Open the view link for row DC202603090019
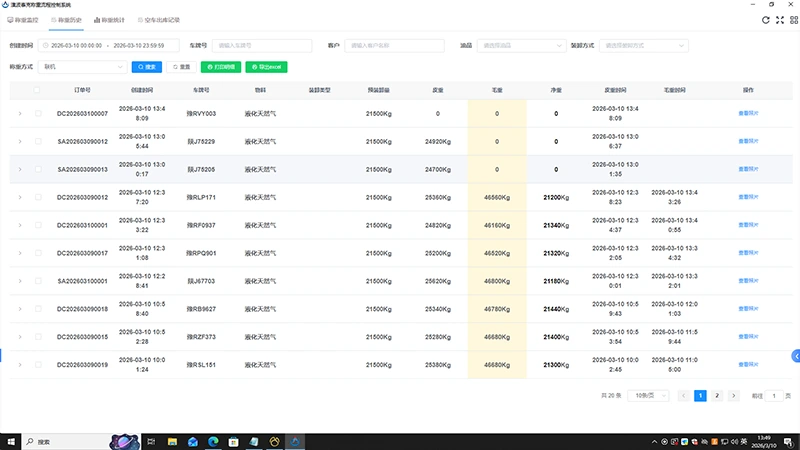The width and height of the screenshot is (800, 450). click(x=748, y=364)
